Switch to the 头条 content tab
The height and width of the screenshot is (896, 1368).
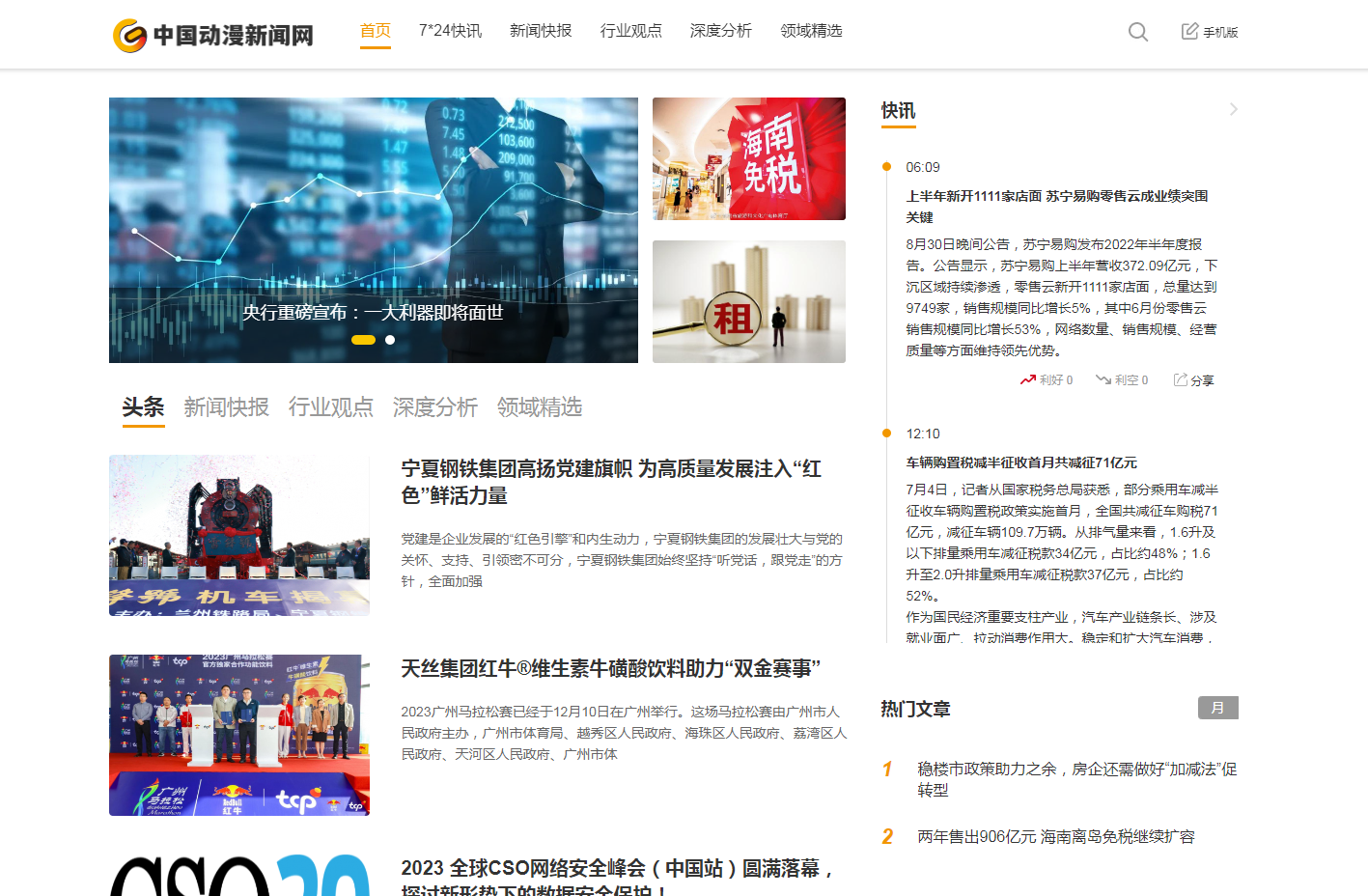point(144,407)
